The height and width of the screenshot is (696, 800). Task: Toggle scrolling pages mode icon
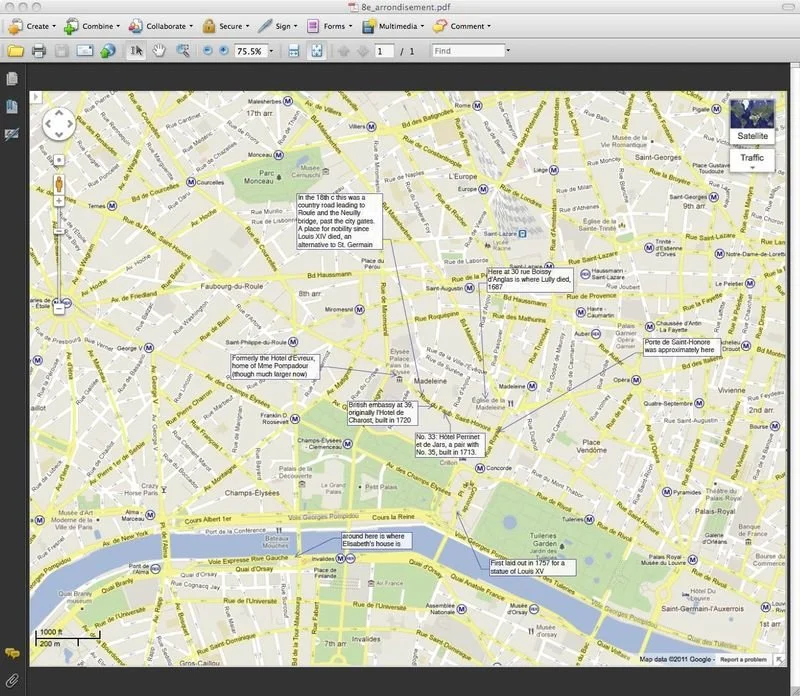coord(293,51)
